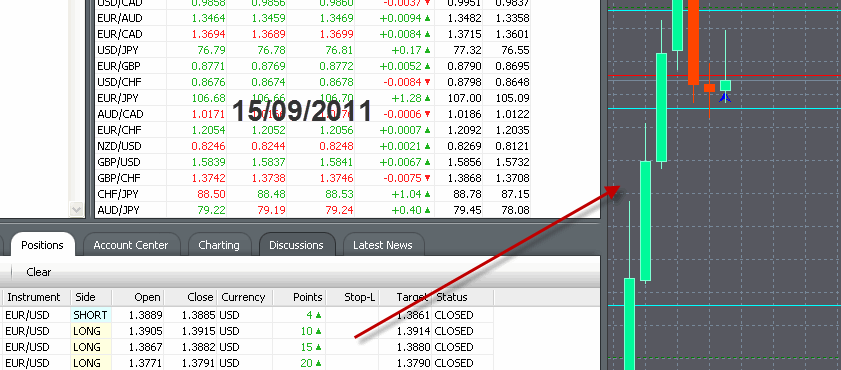Sort positions by Points column header
Screen dimensions: 841x370
pyautogui.click(x=299, y=297)
